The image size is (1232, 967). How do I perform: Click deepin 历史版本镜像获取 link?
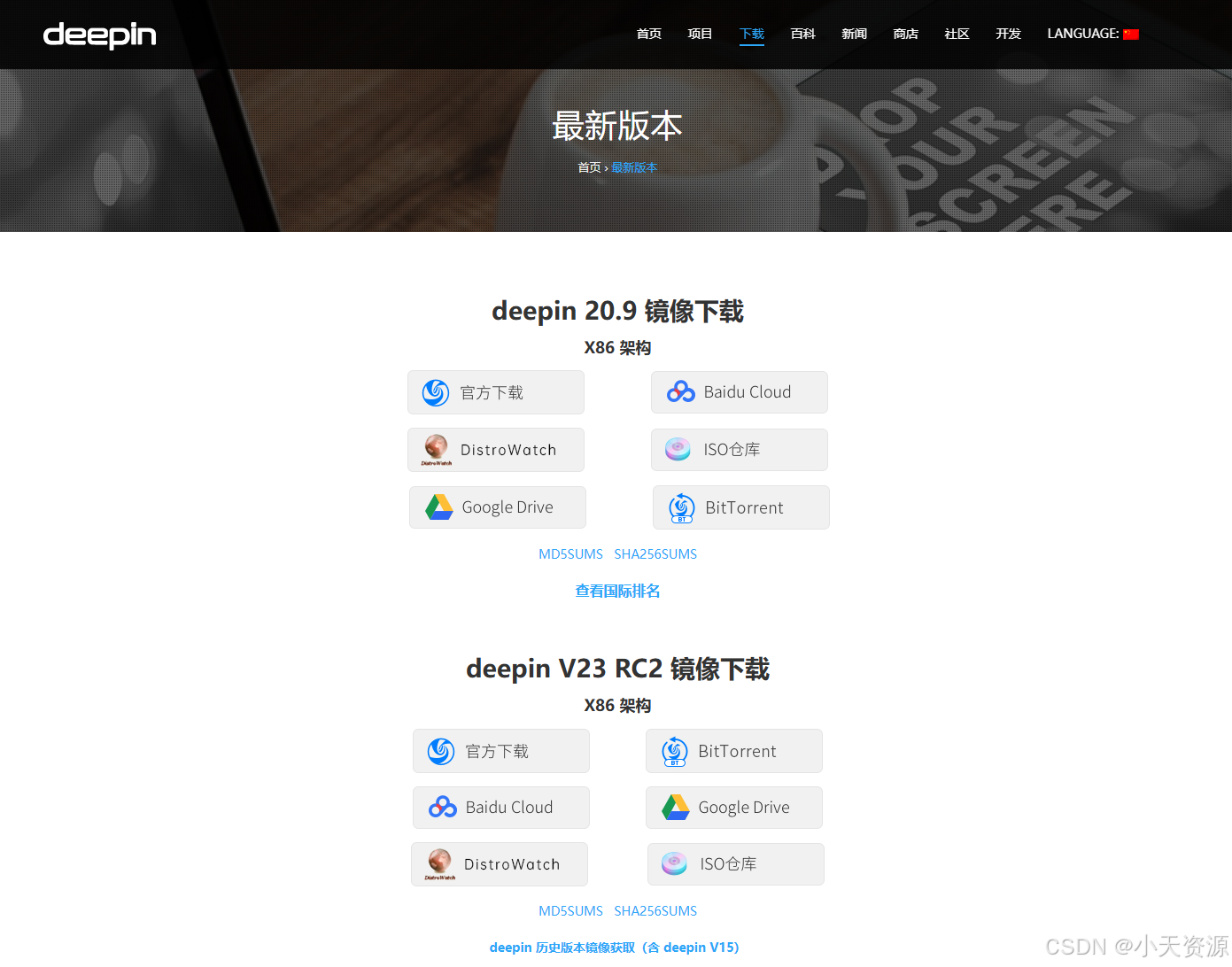[x=615, y=948]
